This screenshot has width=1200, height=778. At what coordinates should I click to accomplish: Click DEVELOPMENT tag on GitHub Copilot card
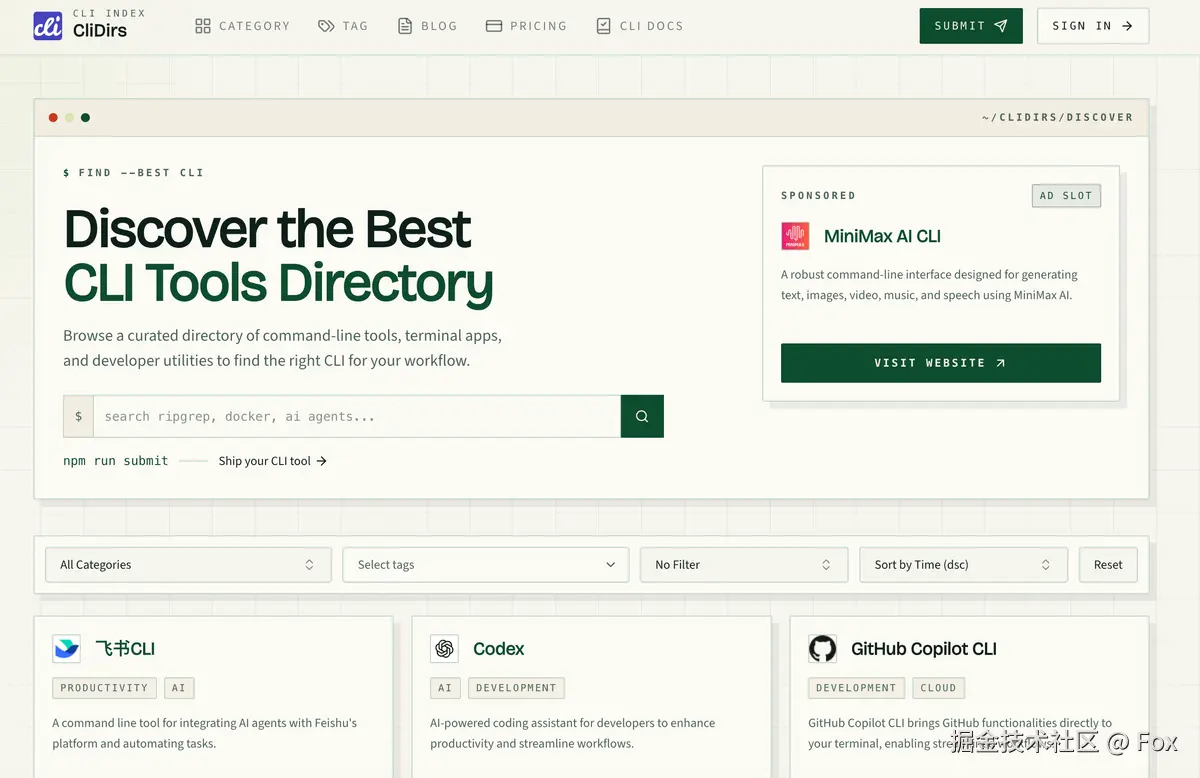click(856, 688)
